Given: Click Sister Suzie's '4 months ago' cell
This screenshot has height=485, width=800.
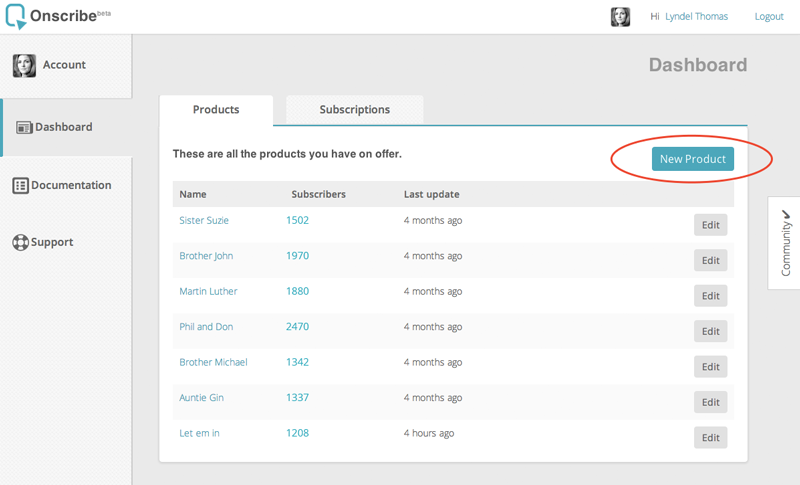Looking at the screenshot, I should coord(433,220).
